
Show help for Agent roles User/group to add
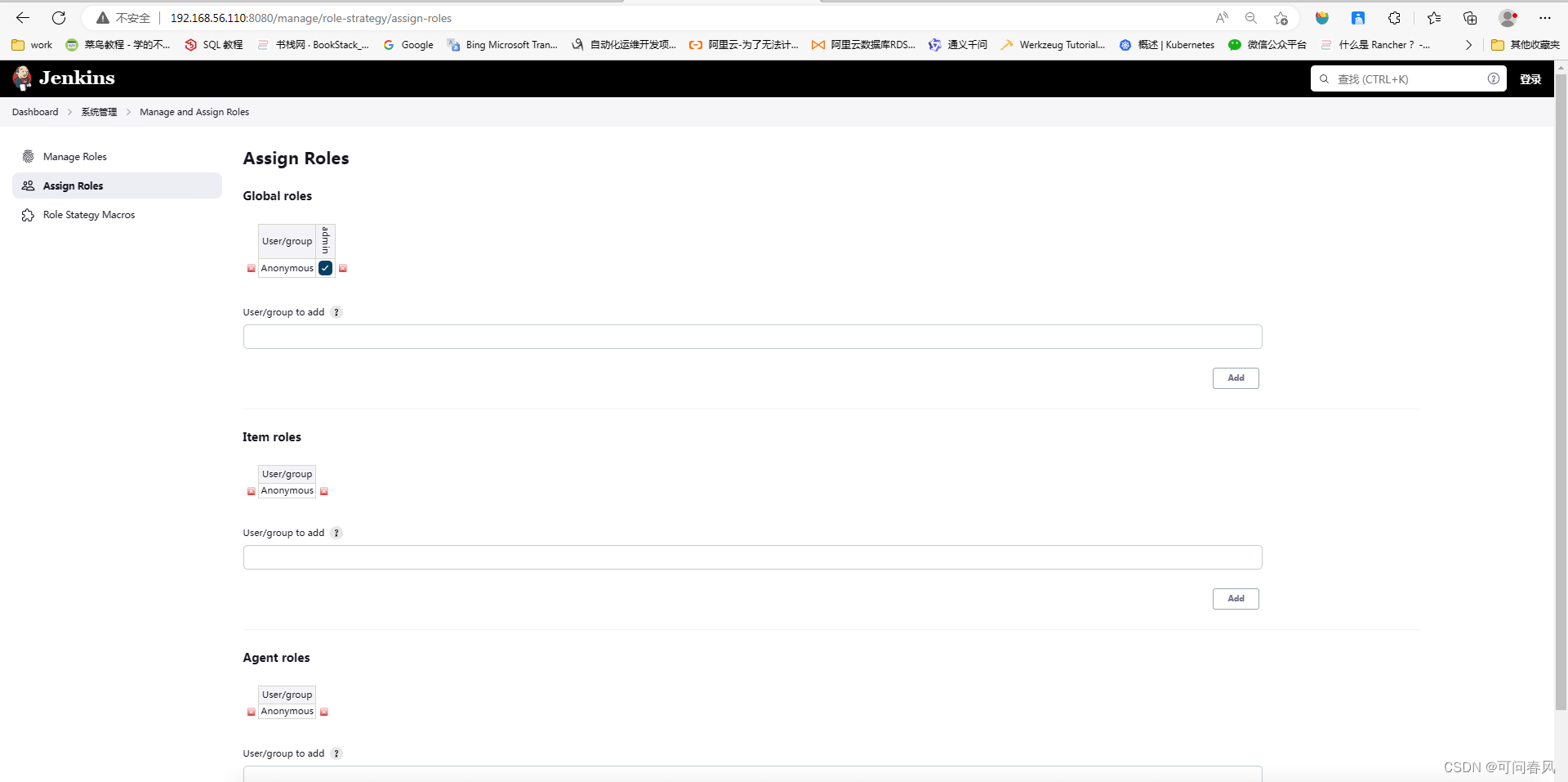point(336,753)
